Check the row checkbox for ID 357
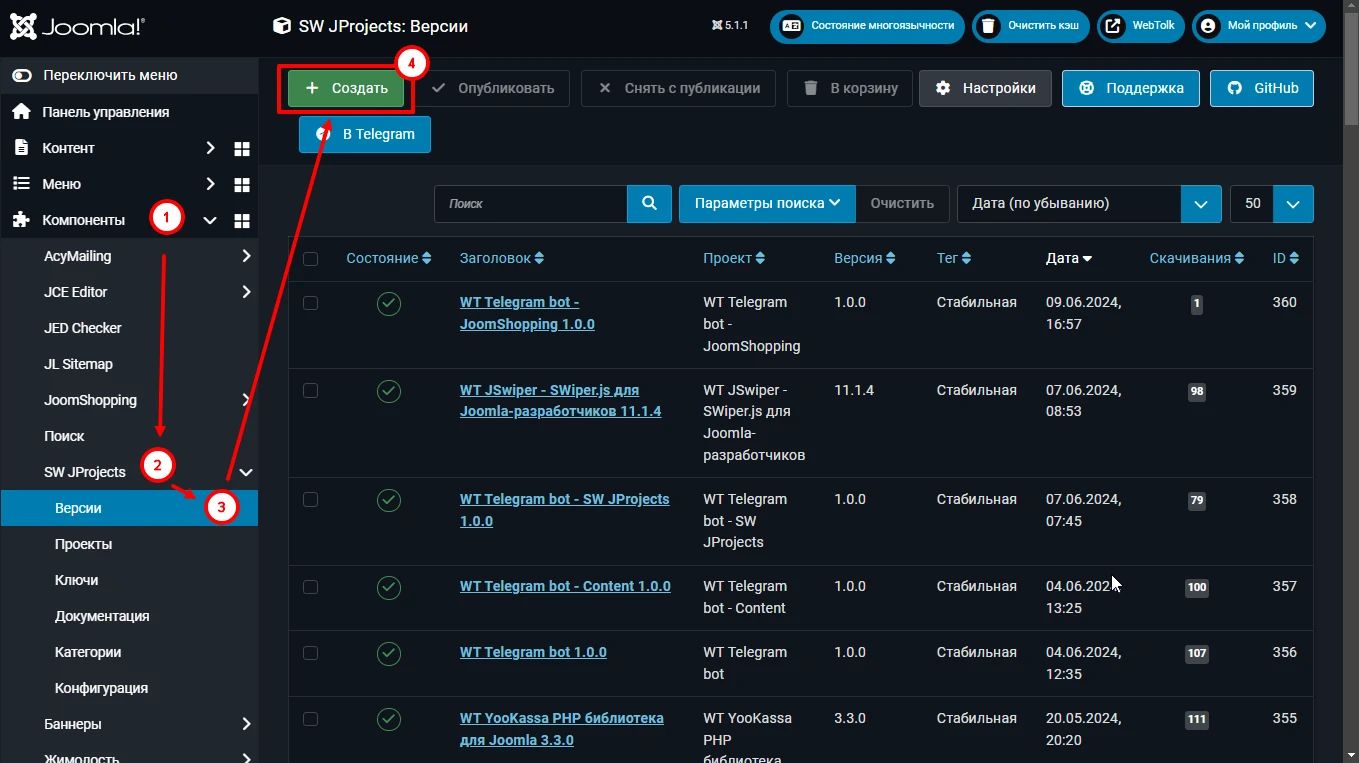 click(x=310, y=587)
